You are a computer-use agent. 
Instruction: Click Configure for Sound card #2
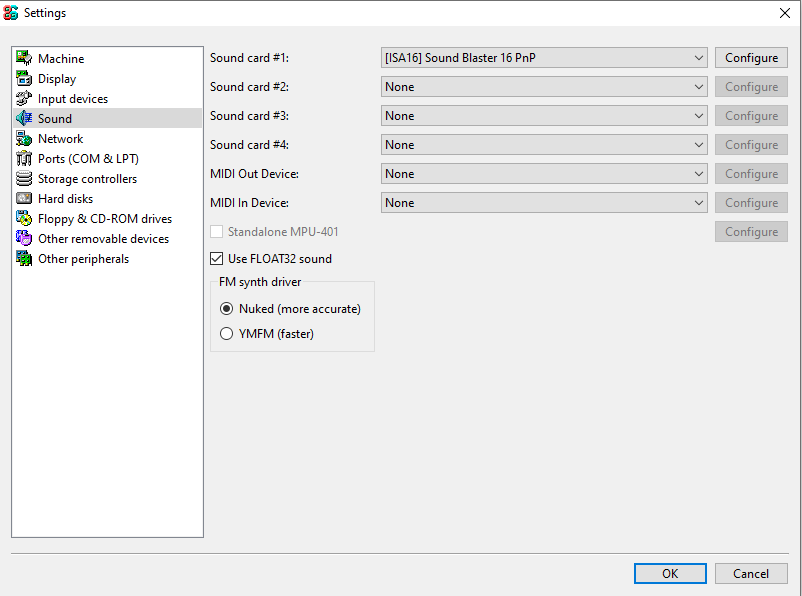point(751,87)
